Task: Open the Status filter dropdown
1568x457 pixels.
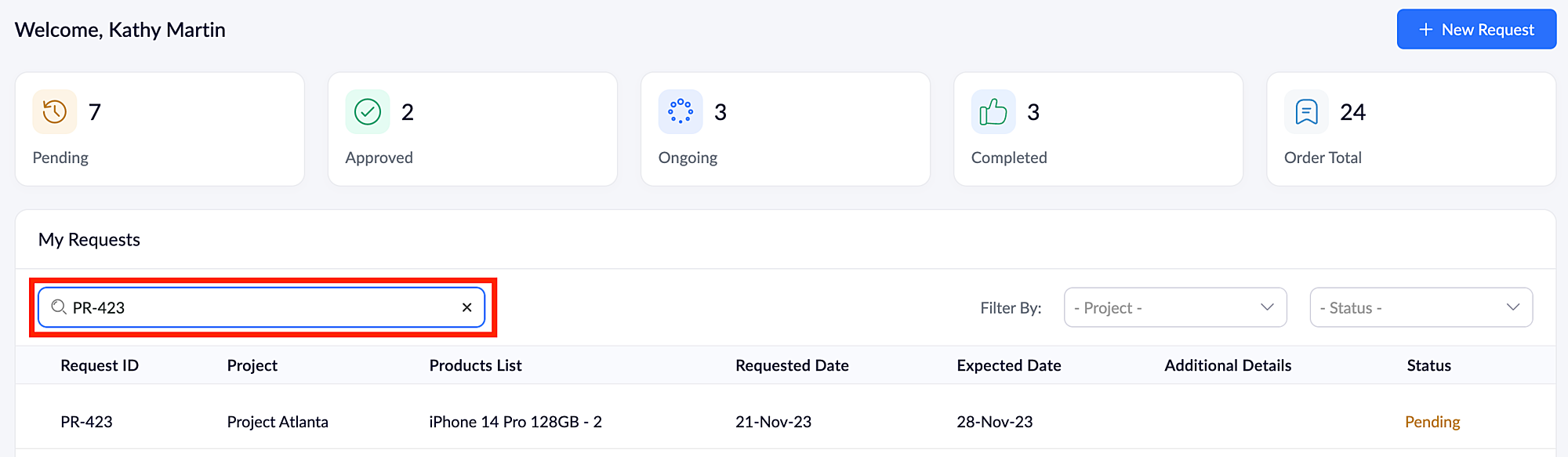Action: [1421, 307]
